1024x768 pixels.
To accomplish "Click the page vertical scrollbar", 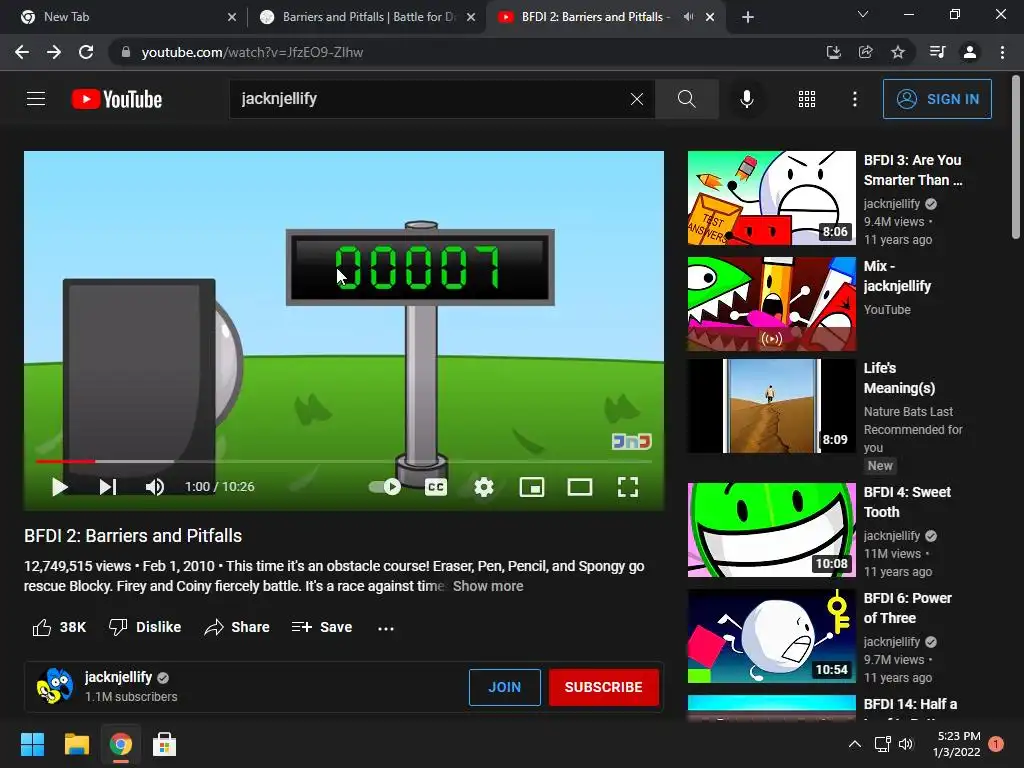I will coord(1016,157).
